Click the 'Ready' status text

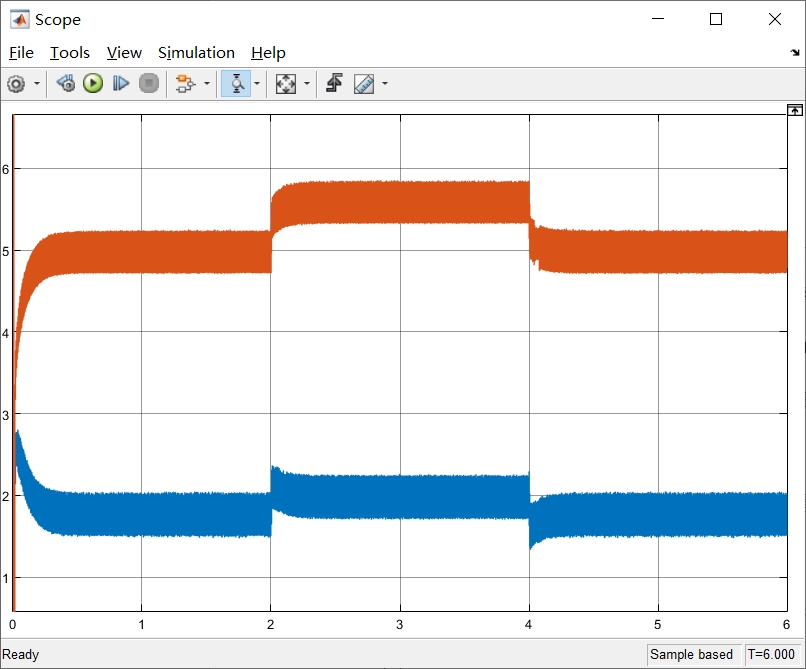[x=21, y=655]
